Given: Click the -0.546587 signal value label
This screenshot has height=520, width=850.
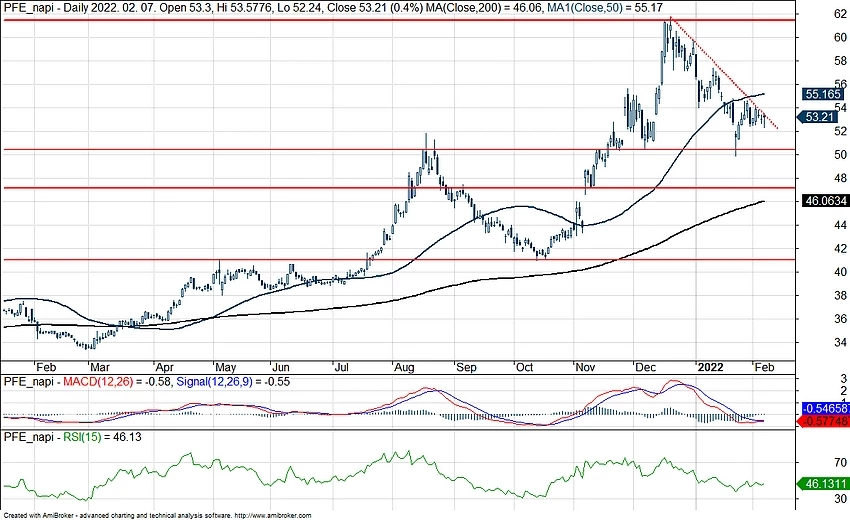Looking at the screenshot, I should 825,409.
